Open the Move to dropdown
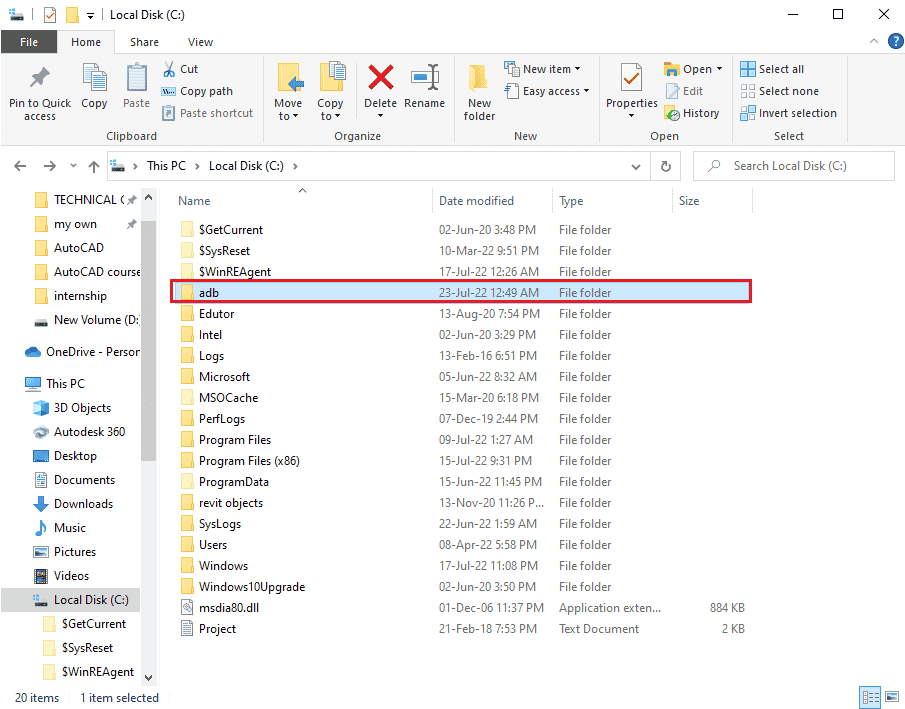This screenshot has width=905, height=709. point(287,110)
